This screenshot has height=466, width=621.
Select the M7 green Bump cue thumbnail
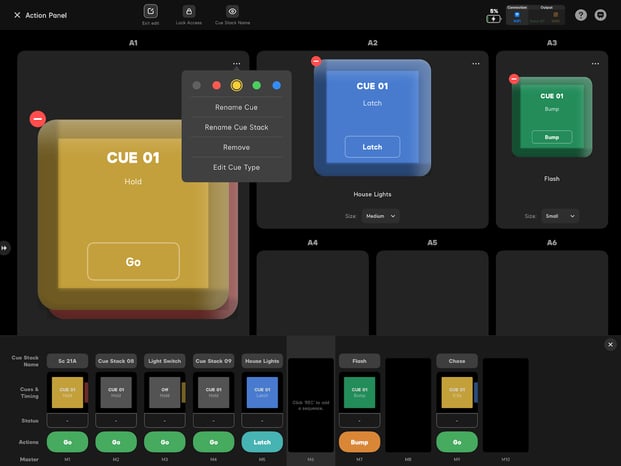(360, 392)
